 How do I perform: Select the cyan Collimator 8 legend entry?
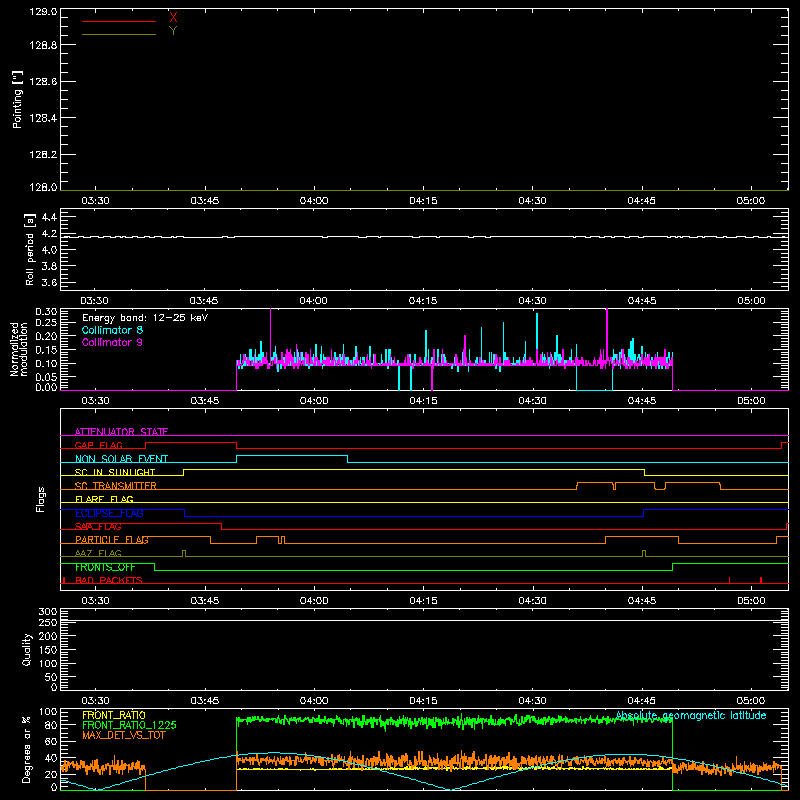click(112, 330)
